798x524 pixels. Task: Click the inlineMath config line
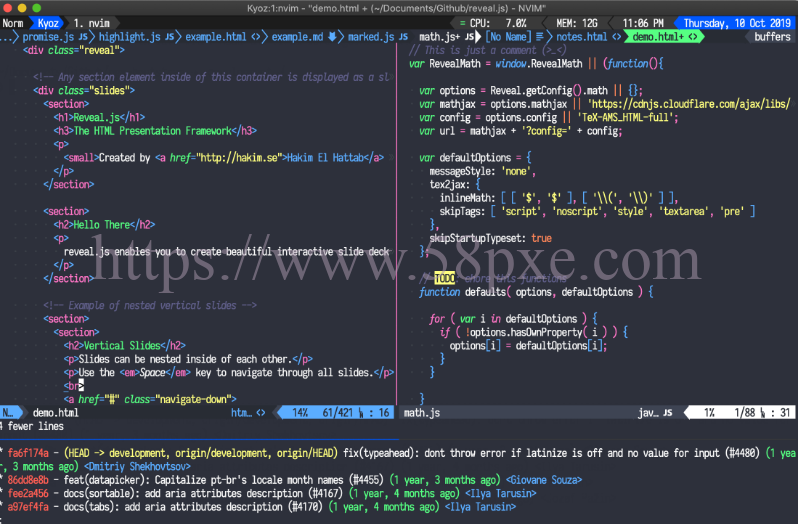coord(558,198)
